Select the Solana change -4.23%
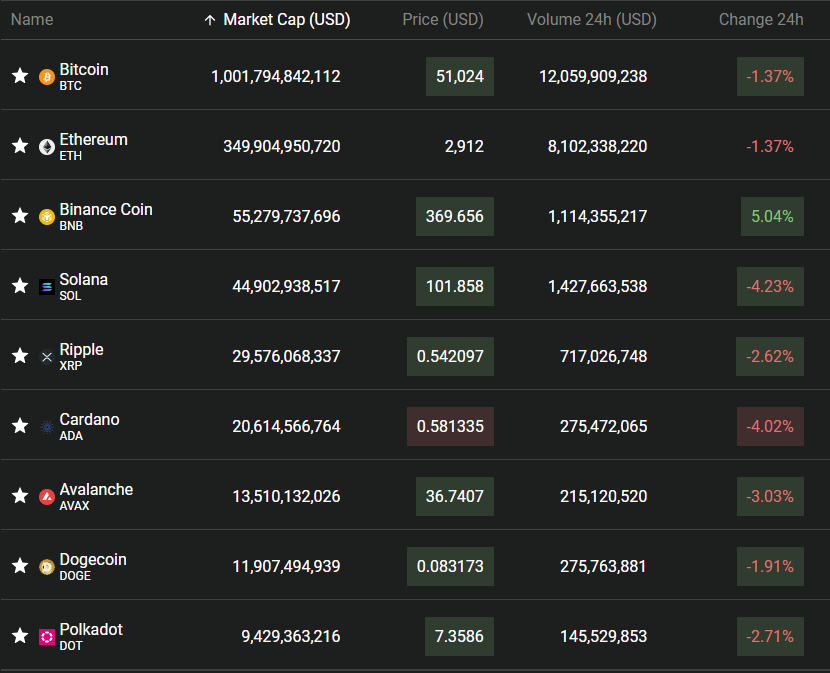This screenshot has width=830, height=673. (x=770, y=286)
